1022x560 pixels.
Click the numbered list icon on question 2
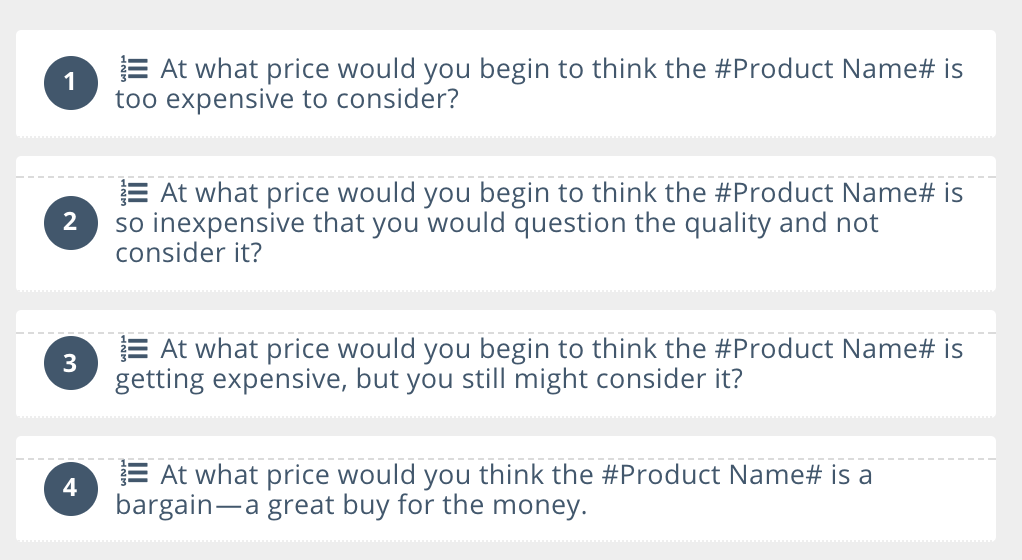click(134, 193)
